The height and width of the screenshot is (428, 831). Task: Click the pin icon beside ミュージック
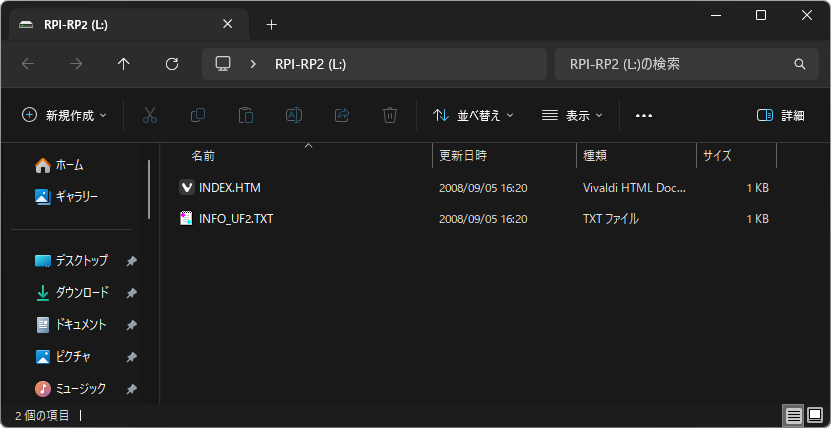point(131,389)
